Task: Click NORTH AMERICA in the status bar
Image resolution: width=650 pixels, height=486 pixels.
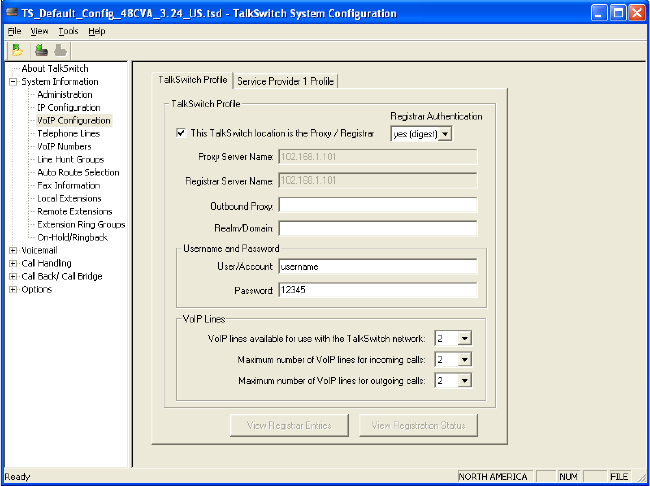Action: 495,477
